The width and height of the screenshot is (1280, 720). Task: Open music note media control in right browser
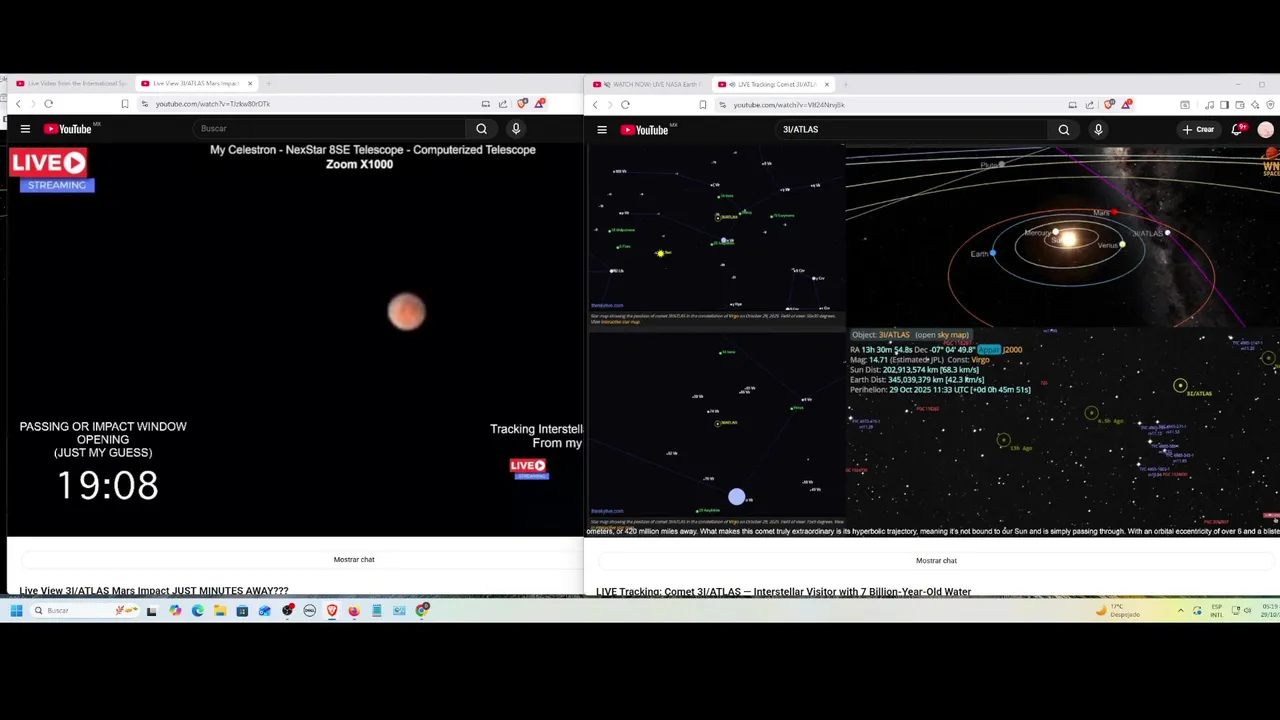(1209, 105)
